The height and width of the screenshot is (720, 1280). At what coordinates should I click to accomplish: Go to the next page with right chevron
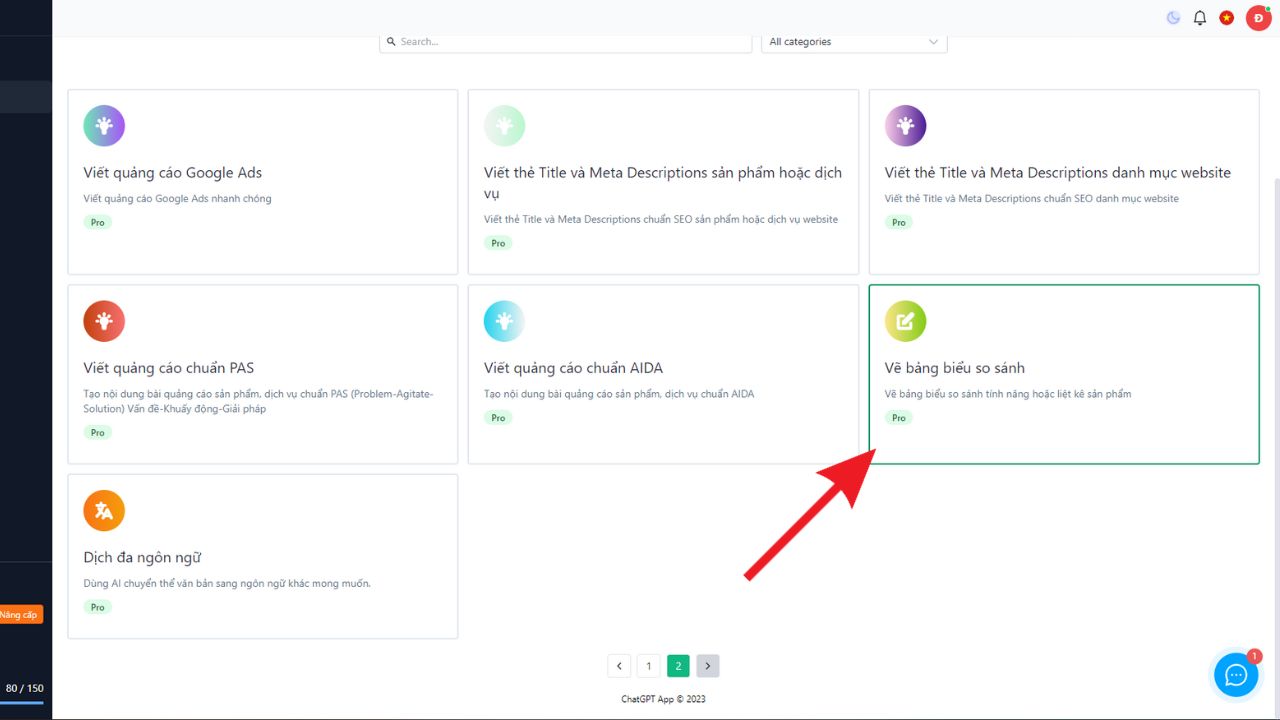[x=708, y=666]
